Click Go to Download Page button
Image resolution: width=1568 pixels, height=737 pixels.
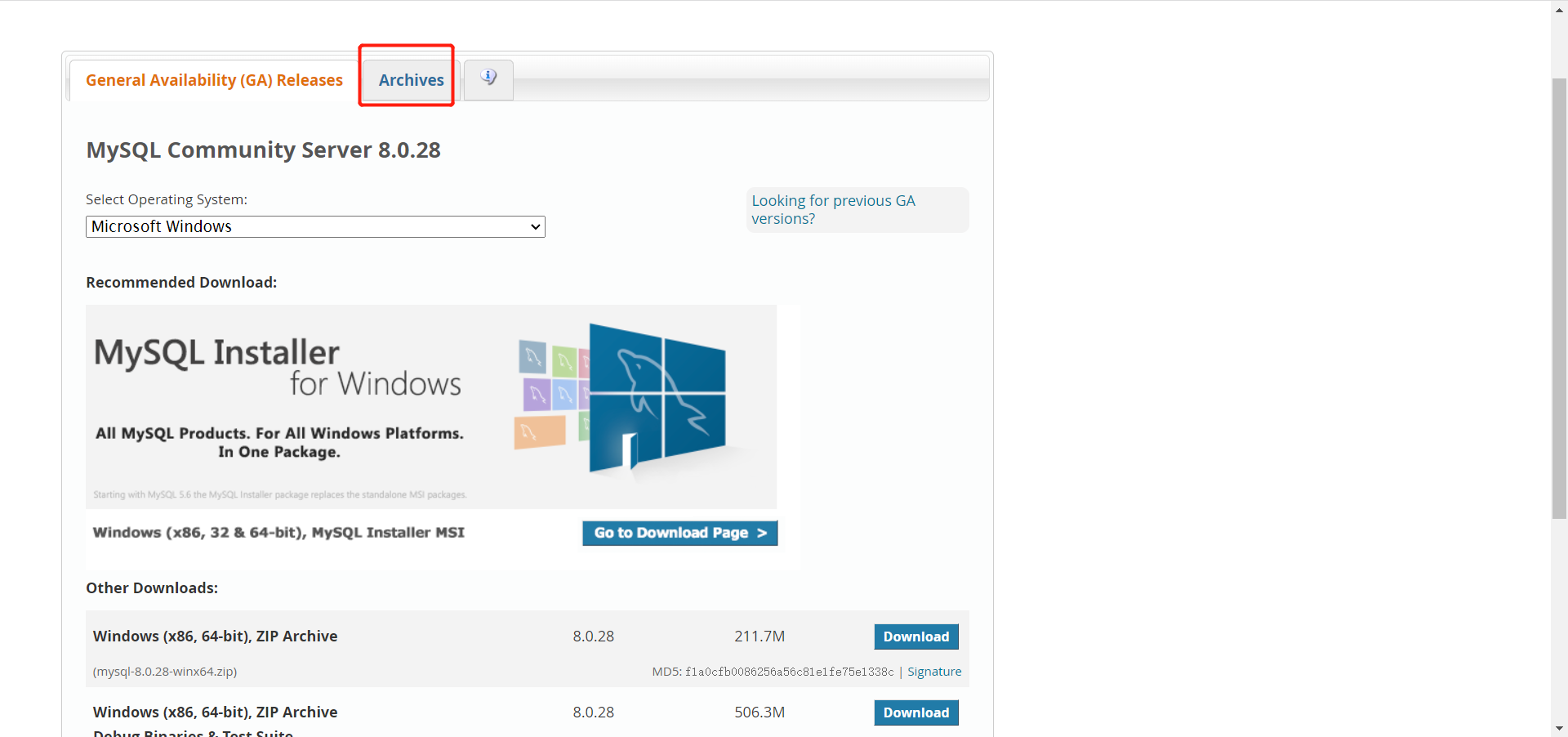tap(680, 533)
